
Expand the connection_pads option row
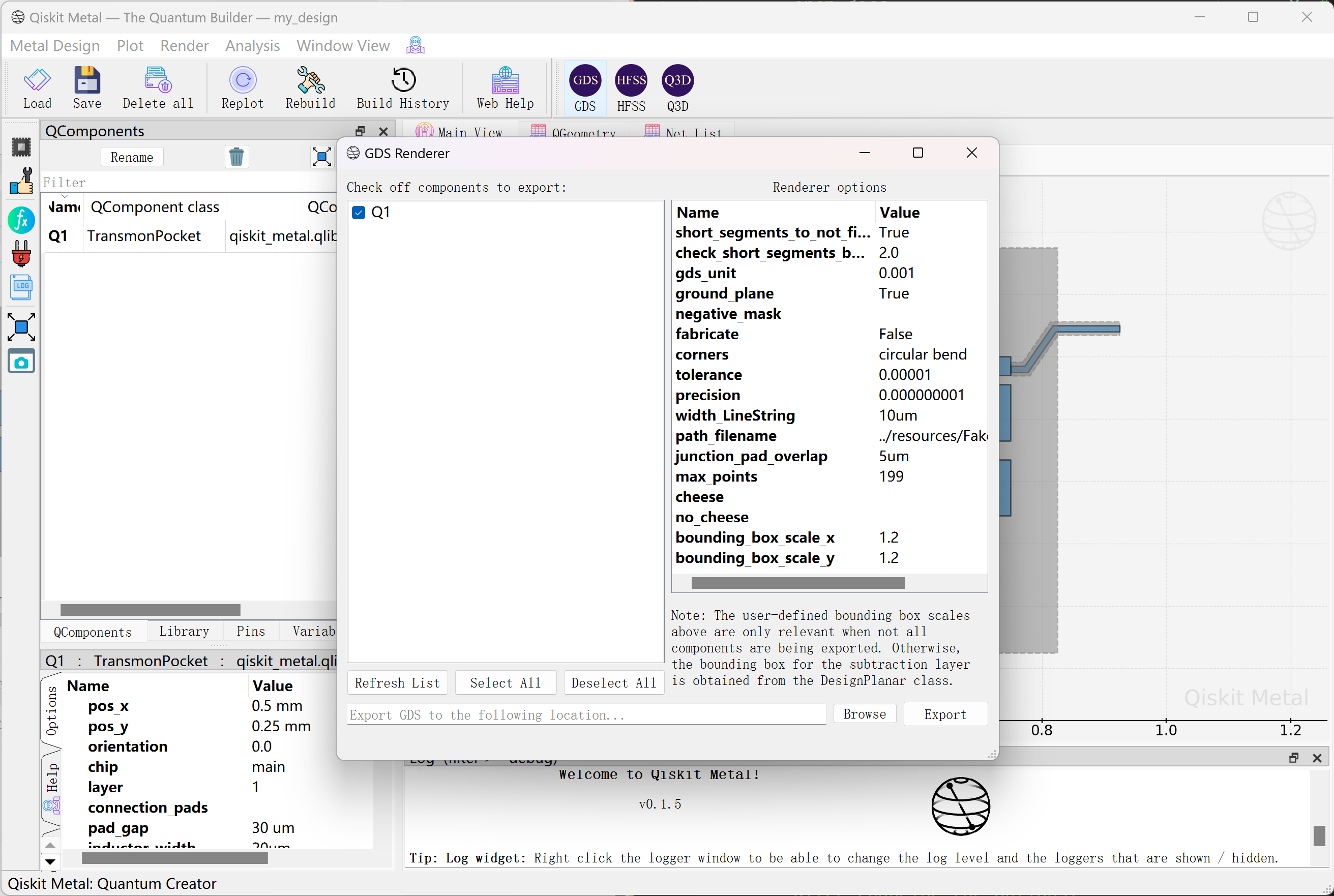(x=147, y=808)
